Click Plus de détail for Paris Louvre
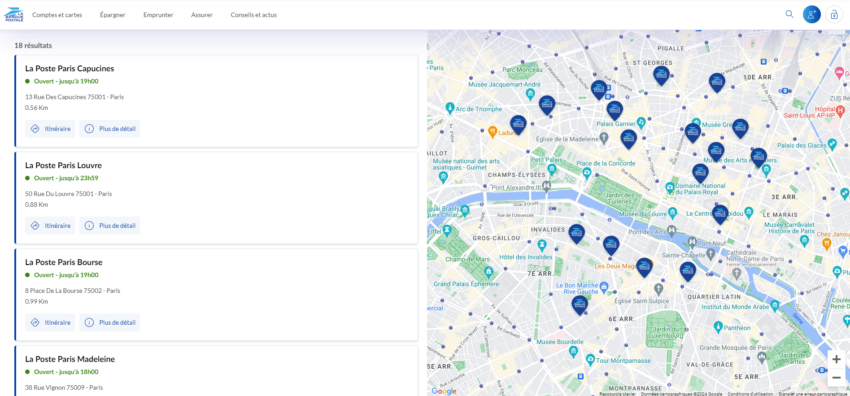Viewport: 850px width, 396px height. pyautogui.click(x=110, y=225)
